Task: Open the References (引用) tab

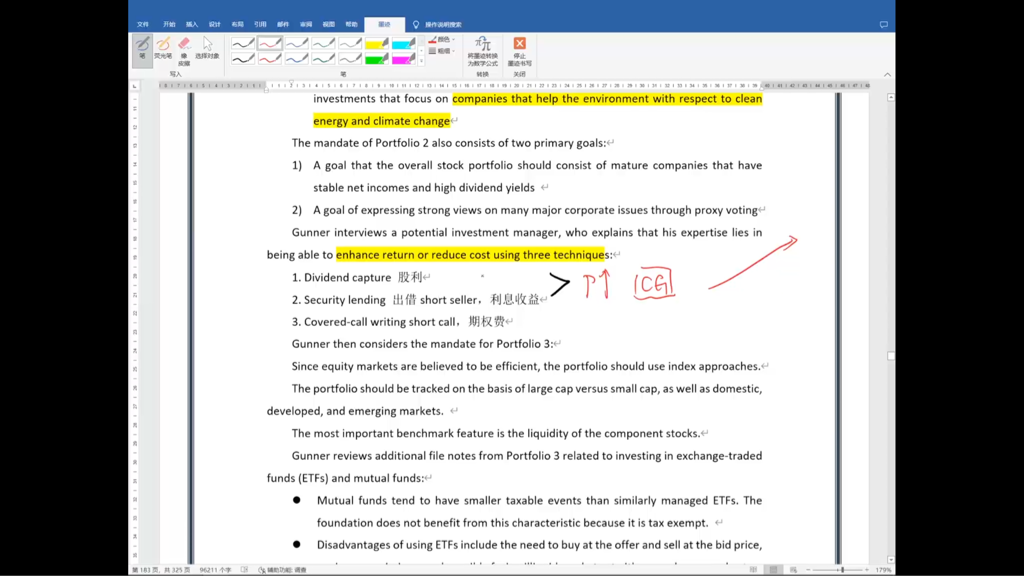Action: [261, 24]
